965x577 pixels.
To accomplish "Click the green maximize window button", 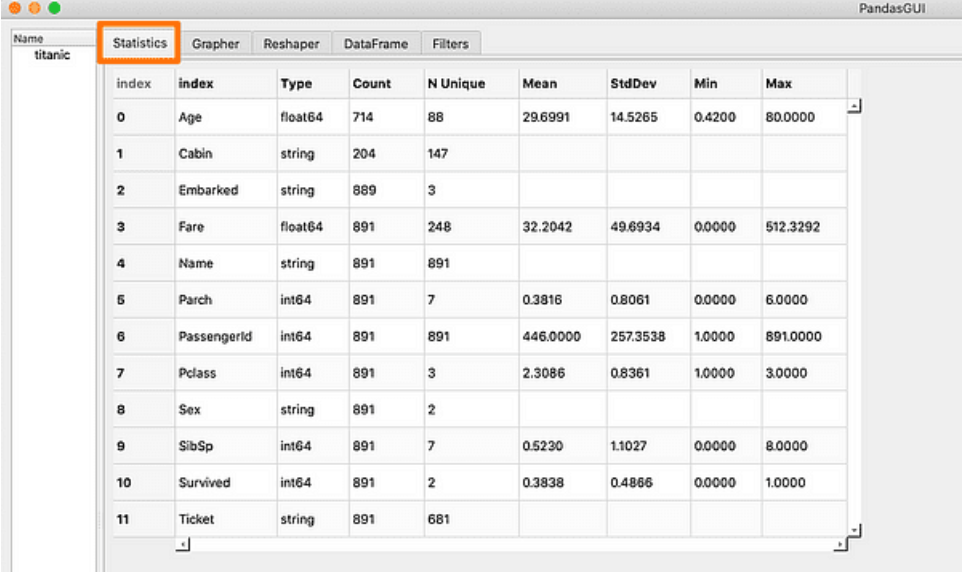I will pyautogui.click(x=54, y=8).
